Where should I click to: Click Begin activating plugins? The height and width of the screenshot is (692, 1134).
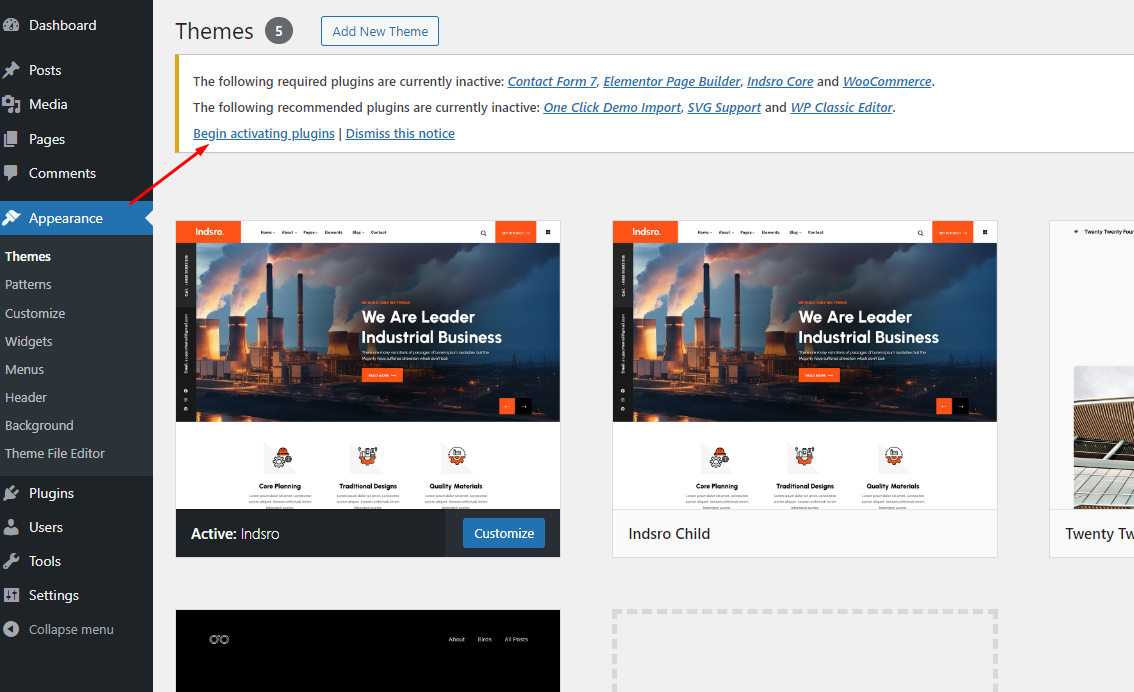pos(264,134)
